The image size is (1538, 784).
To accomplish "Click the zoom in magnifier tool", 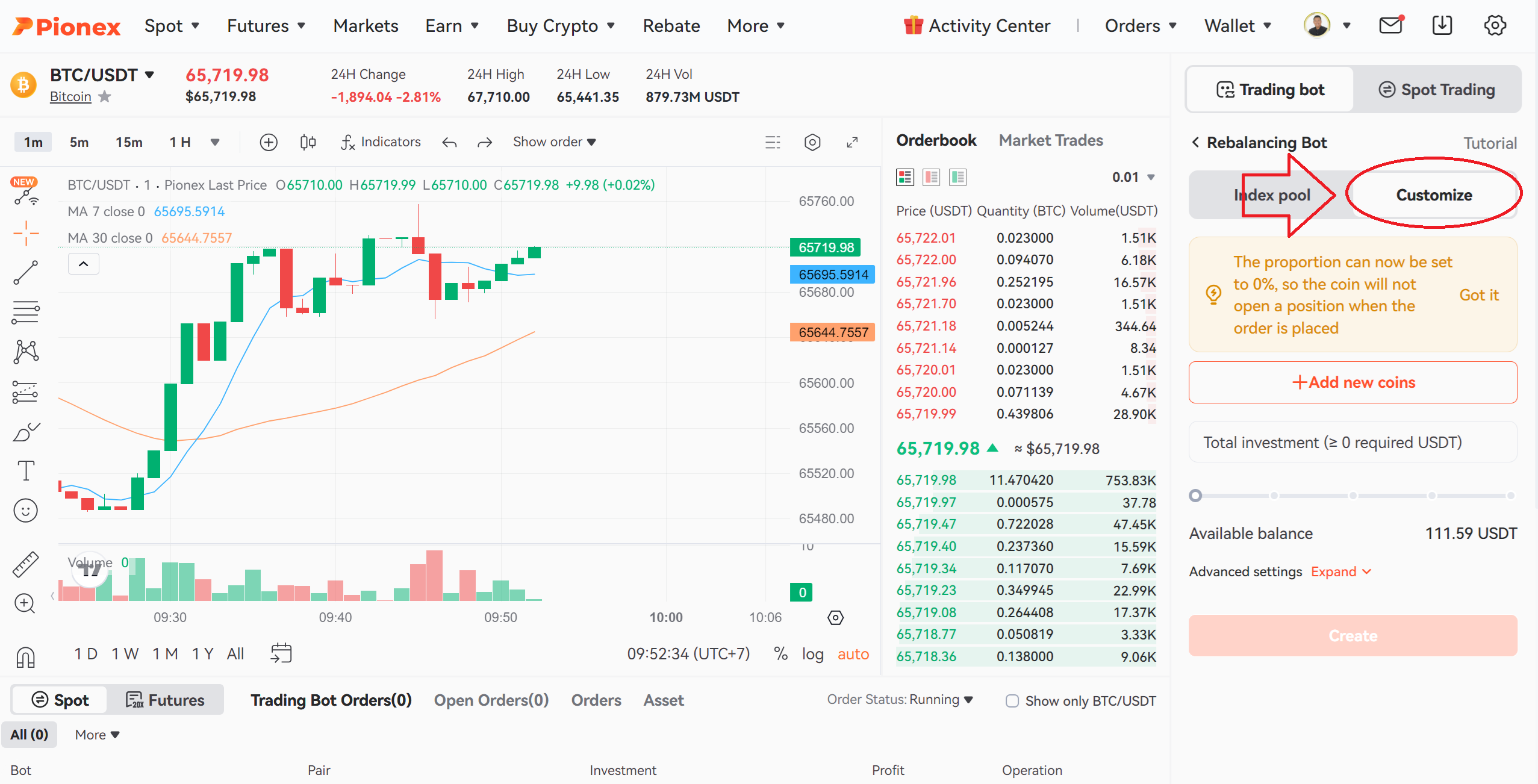I will point(25,603).
